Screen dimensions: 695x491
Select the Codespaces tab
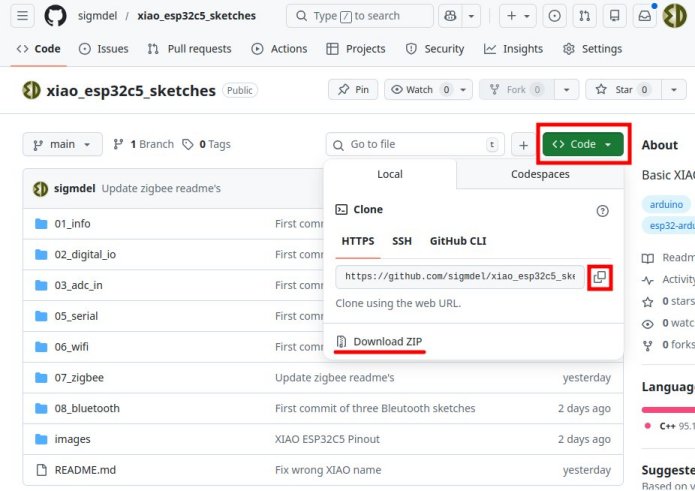click(540, 174)
